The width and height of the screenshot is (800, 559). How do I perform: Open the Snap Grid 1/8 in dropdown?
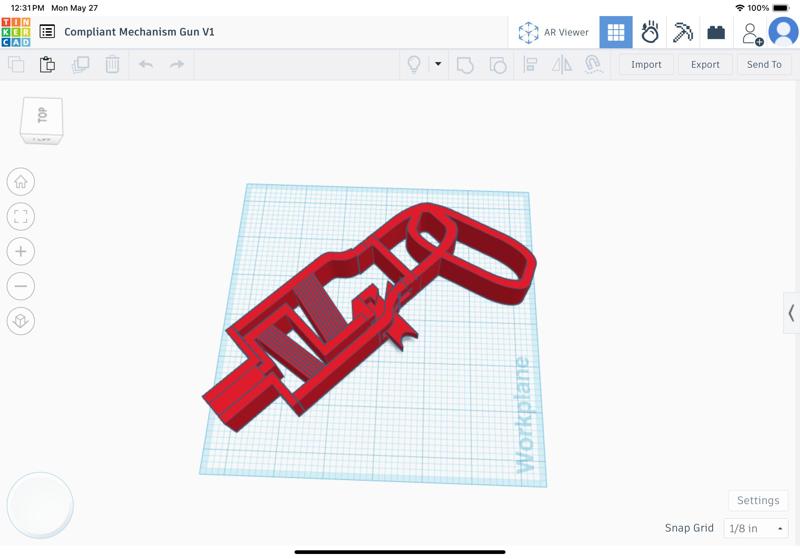coord(756,528)
